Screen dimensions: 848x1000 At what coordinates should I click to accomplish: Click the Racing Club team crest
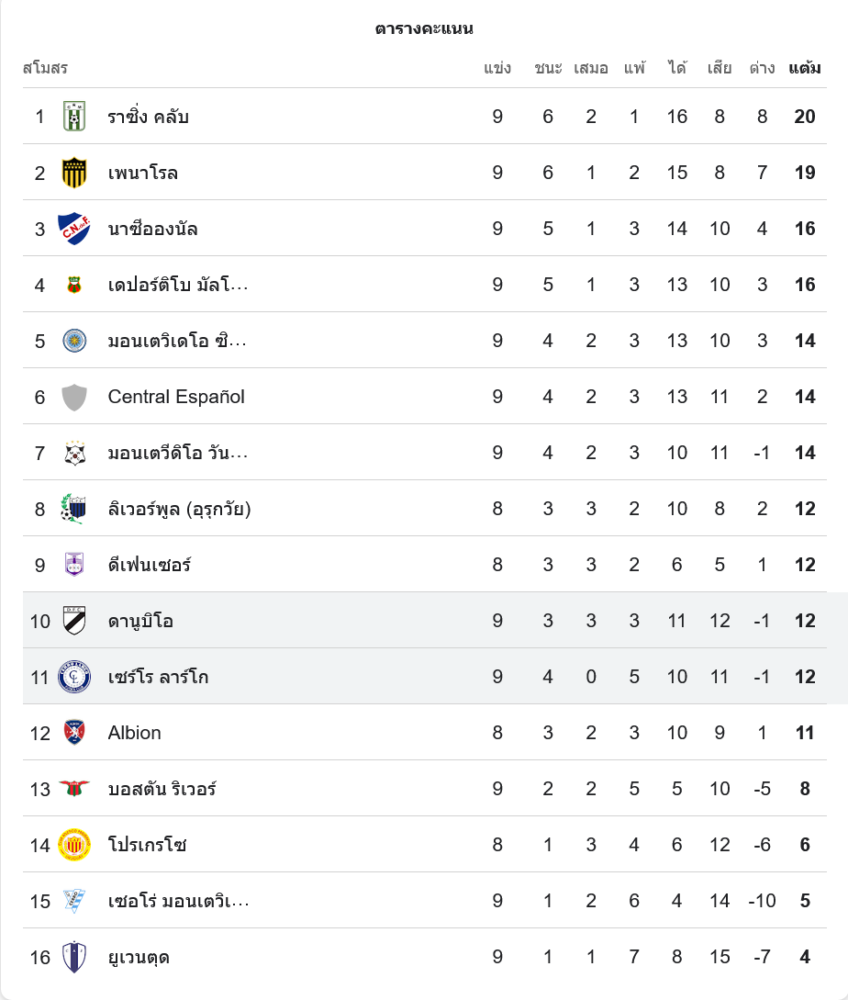(x=74, y=117)
